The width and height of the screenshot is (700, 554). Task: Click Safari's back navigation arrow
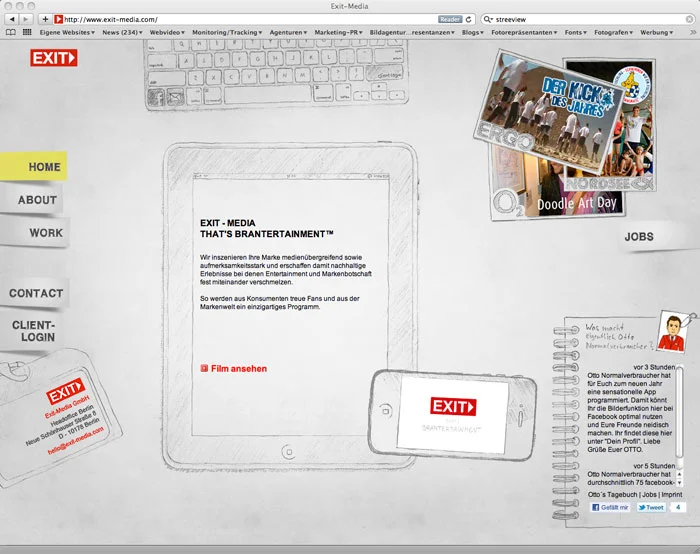coord(12,19)
